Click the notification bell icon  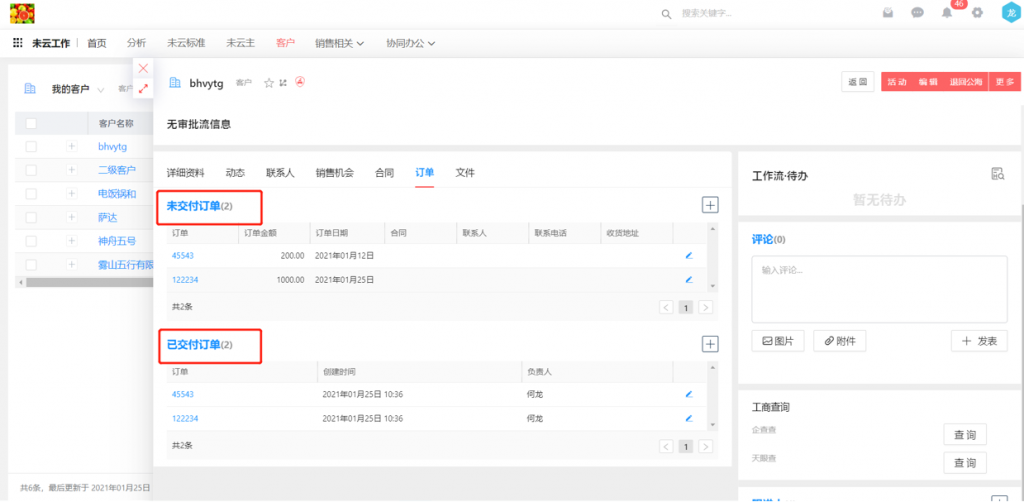947,13
